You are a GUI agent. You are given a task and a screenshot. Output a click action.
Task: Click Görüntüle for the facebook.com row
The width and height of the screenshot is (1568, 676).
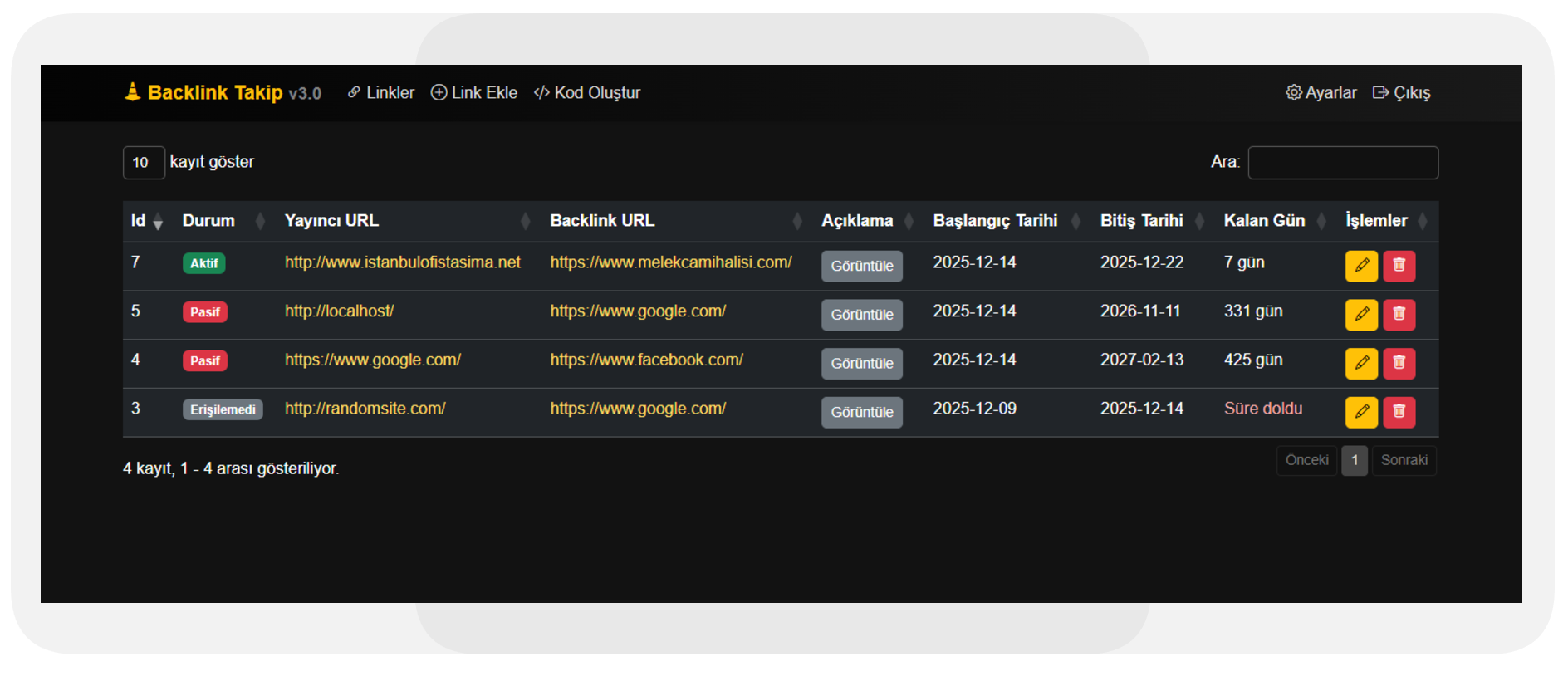click(862, 364)
